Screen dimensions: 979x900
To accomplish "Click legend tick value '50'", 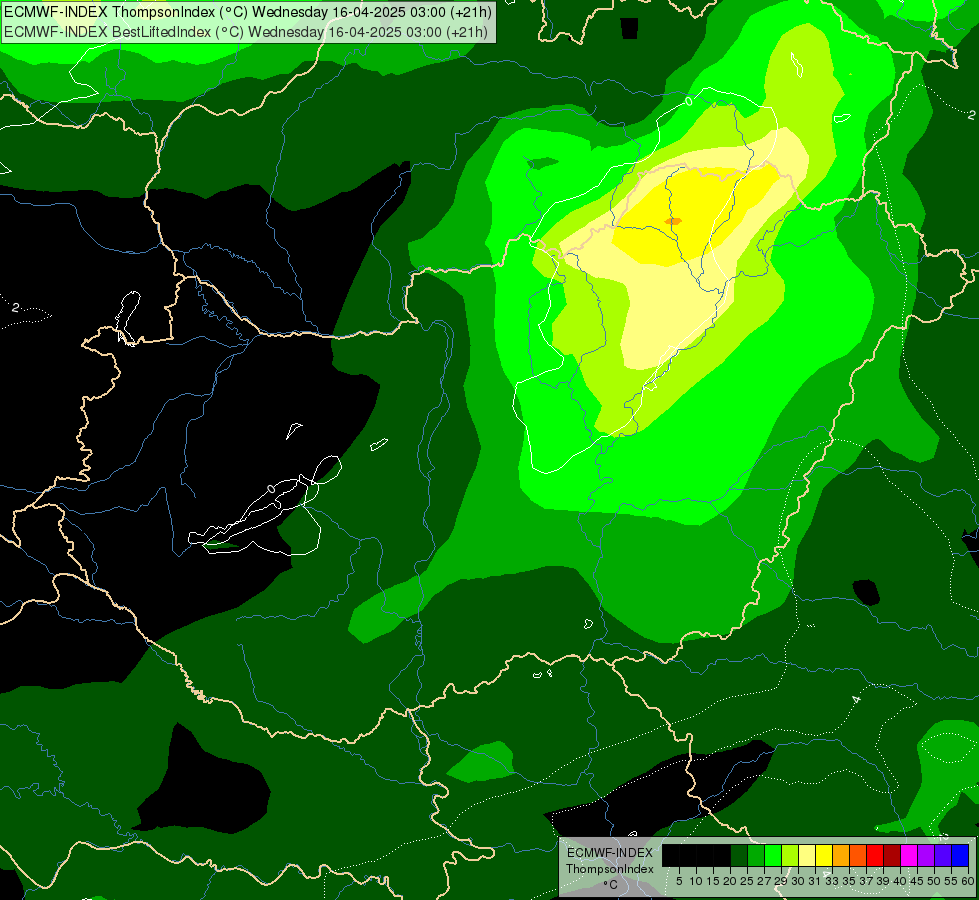I will tap(934, 881).
